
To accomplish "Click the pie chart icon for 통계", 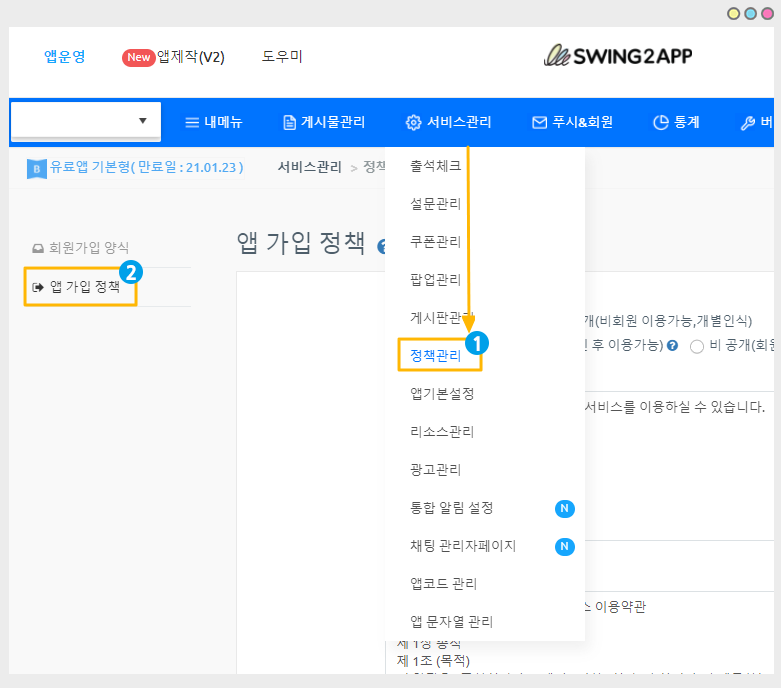I will pyautogui.click(x=660, y=122).
